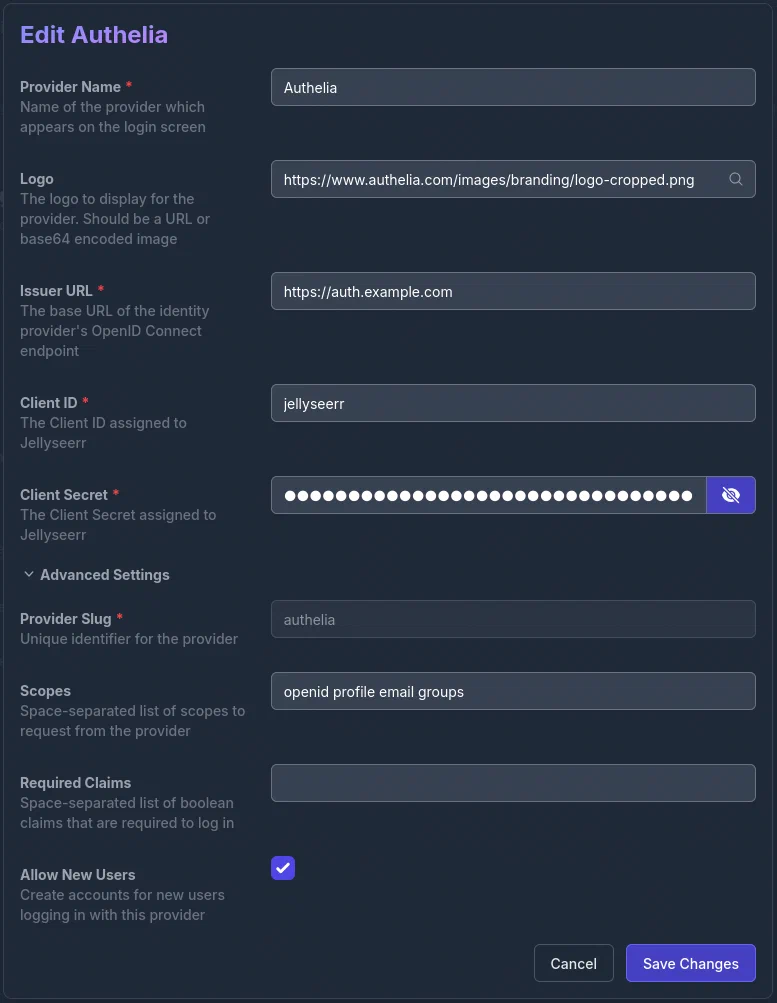Viewport: 777px width, 1003px height.
Task: Click the red asterisk beside Provider Name
Action: pyautogui.click(x=128, y=85)
